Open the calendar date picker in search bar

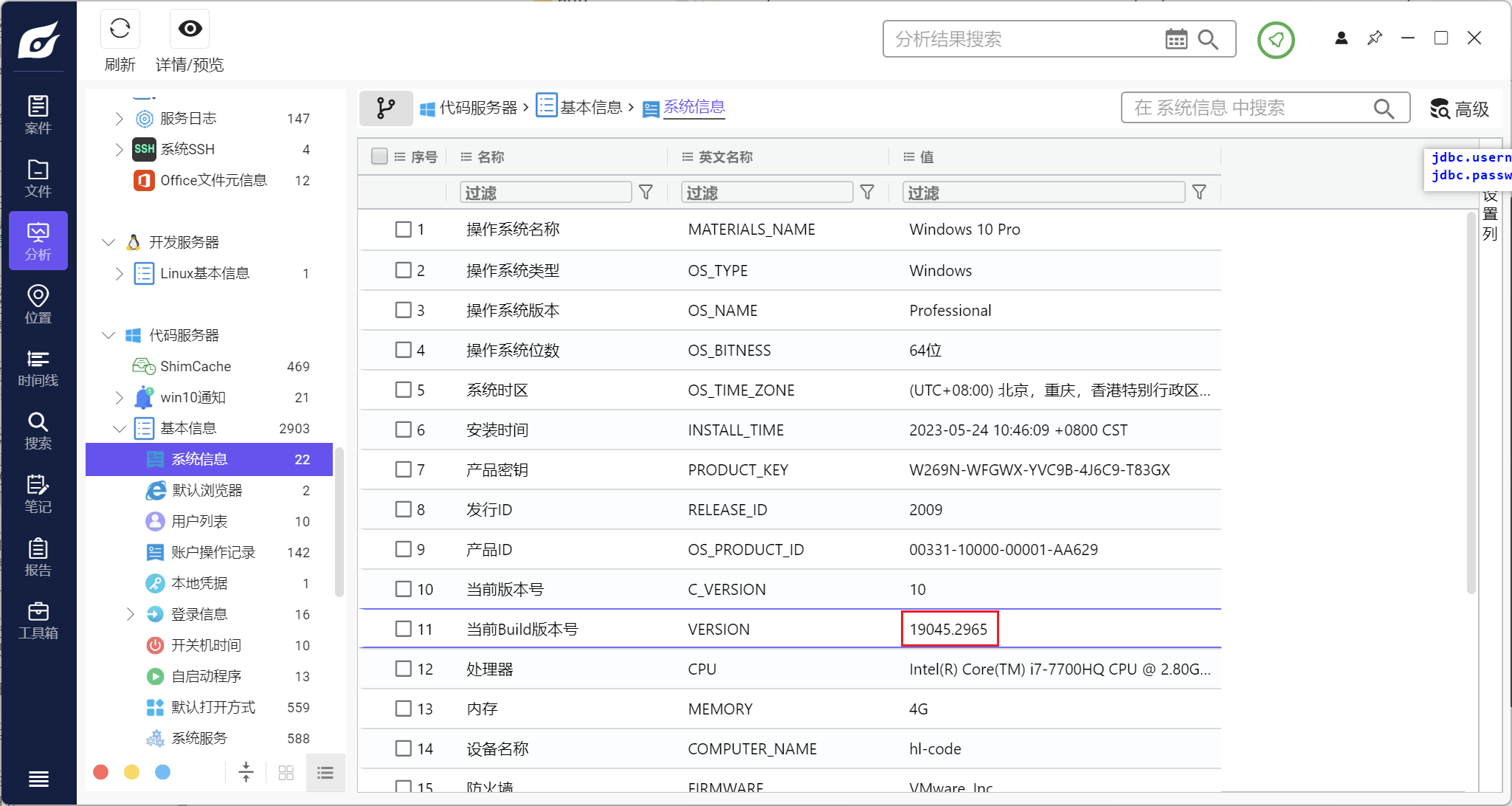pyautogui.click(x=1176, y=39)
